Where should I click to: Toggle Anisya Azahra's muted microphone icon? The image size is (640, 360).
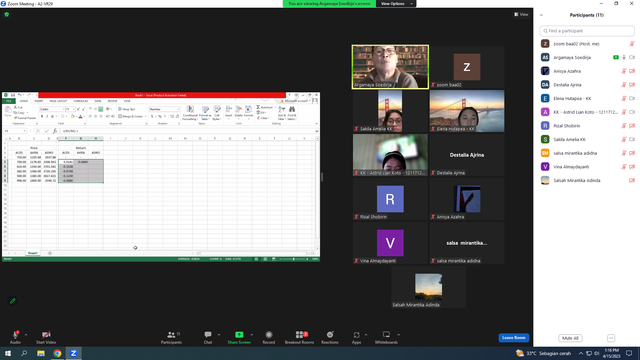click(624, 71)
